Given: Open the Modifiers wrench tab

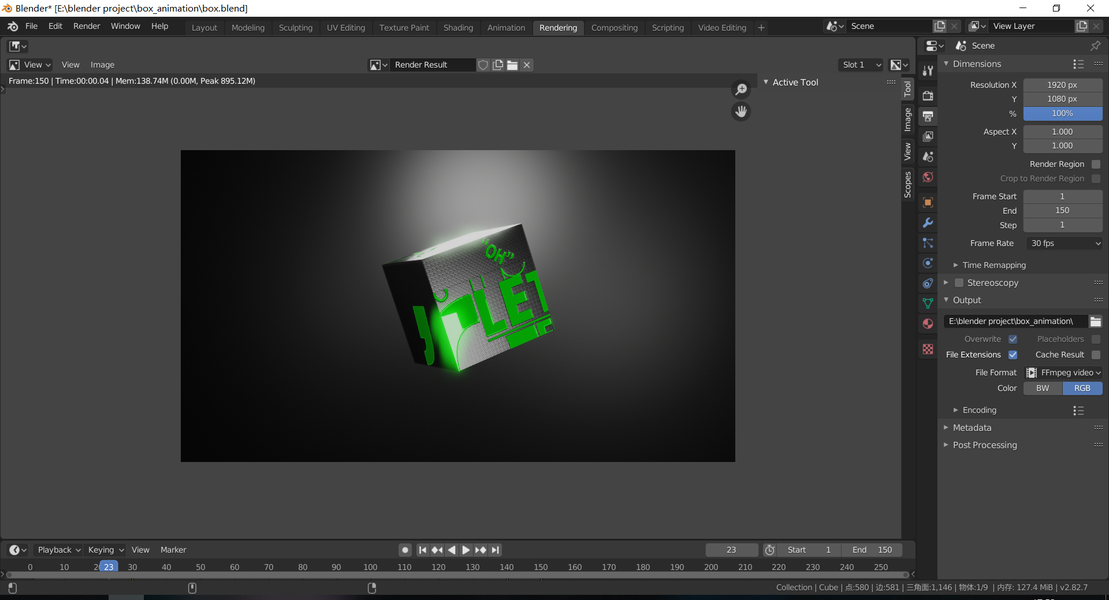Looking at the screenshot, I should [928, 222].
